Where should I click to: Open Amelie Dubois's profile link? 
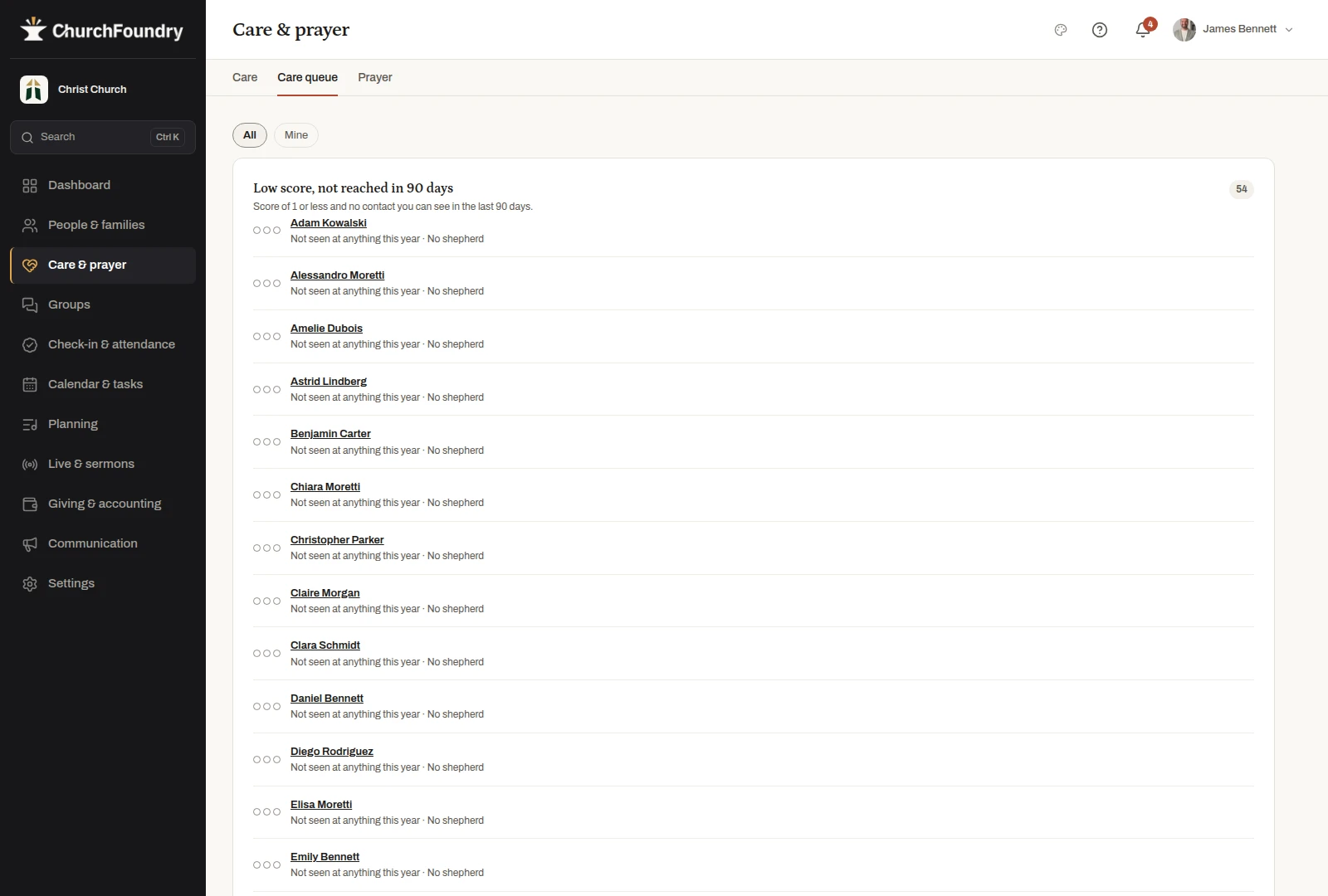pyautogui.click(x=326, y=329)
